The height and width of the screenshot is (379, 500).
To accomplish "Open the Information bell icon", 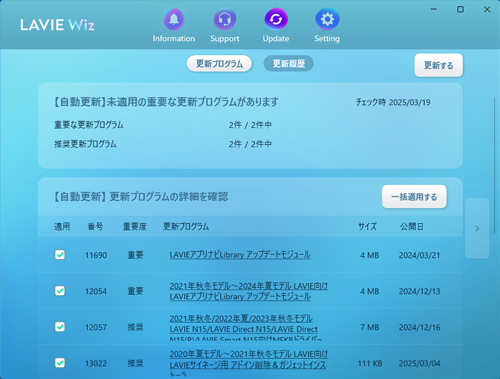I will pyautogui.click(x=174, y=20).
